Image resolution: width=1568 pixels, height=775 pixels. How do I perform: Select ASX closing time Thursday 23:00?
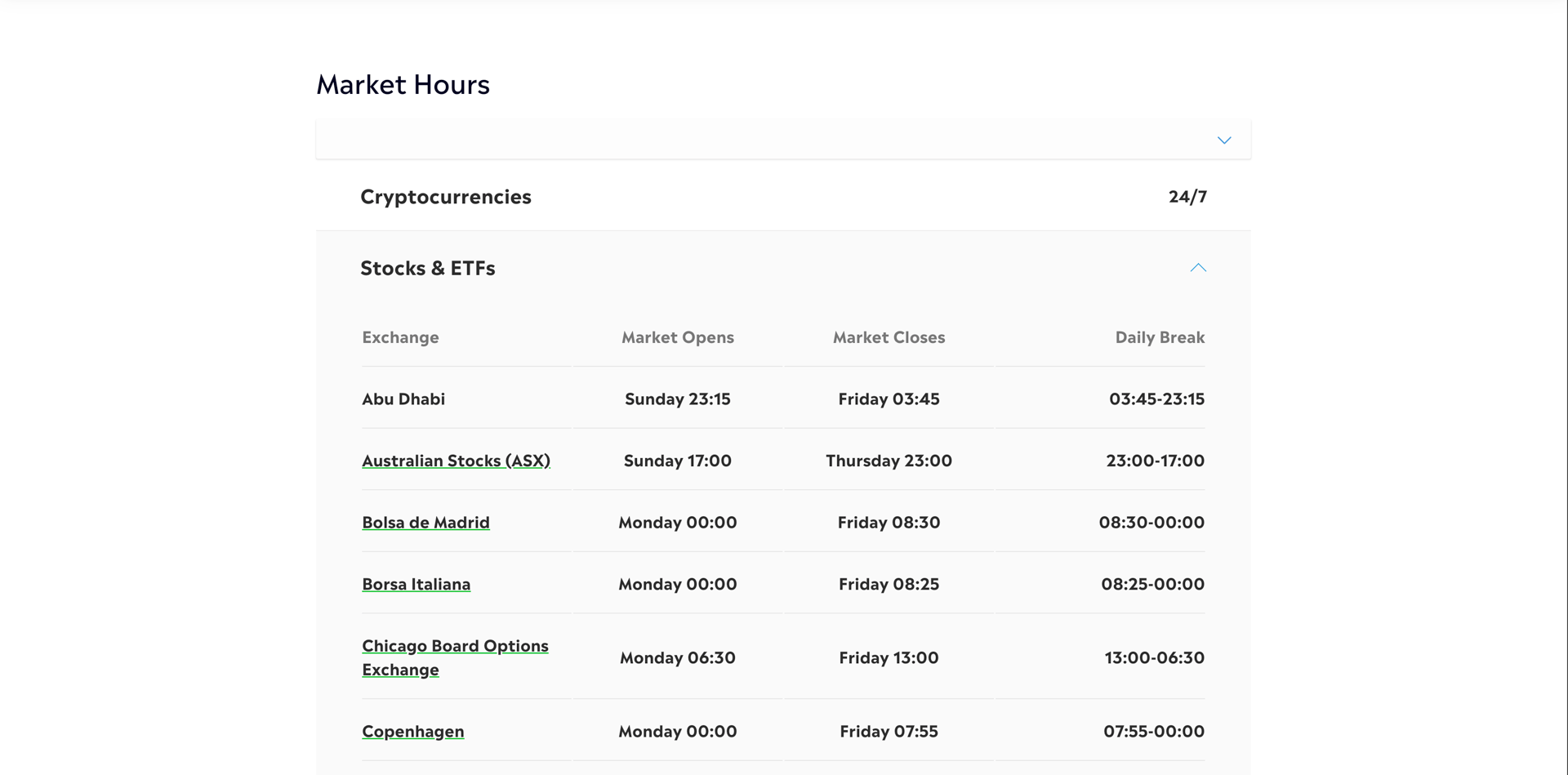pyautogui.click(x=889, y=461)
